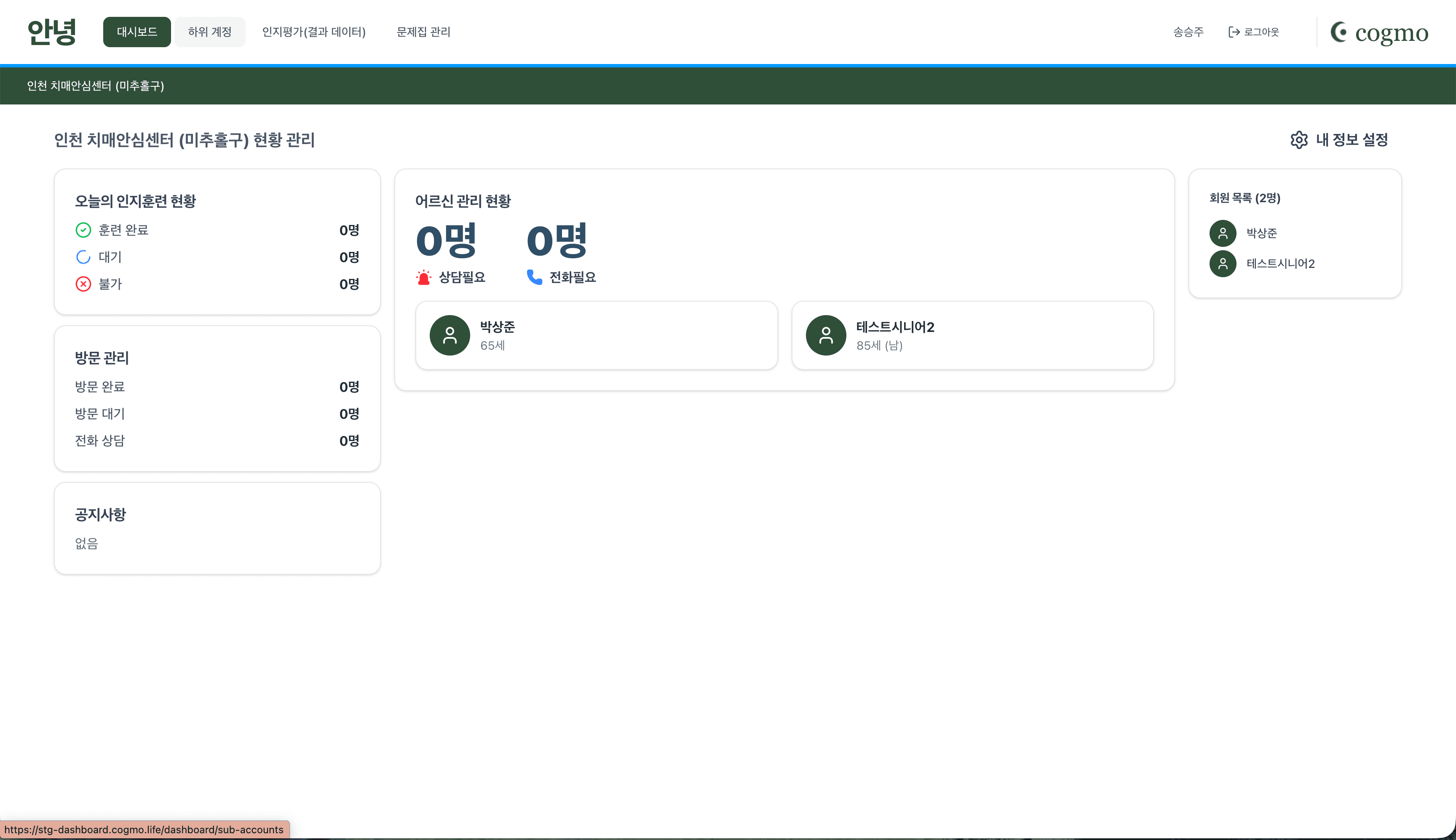The height and width of the screenshot is (840, 1456).
Task: Click 테스트시니어2 avatar in member list
Action: [x=1222, y=264]
